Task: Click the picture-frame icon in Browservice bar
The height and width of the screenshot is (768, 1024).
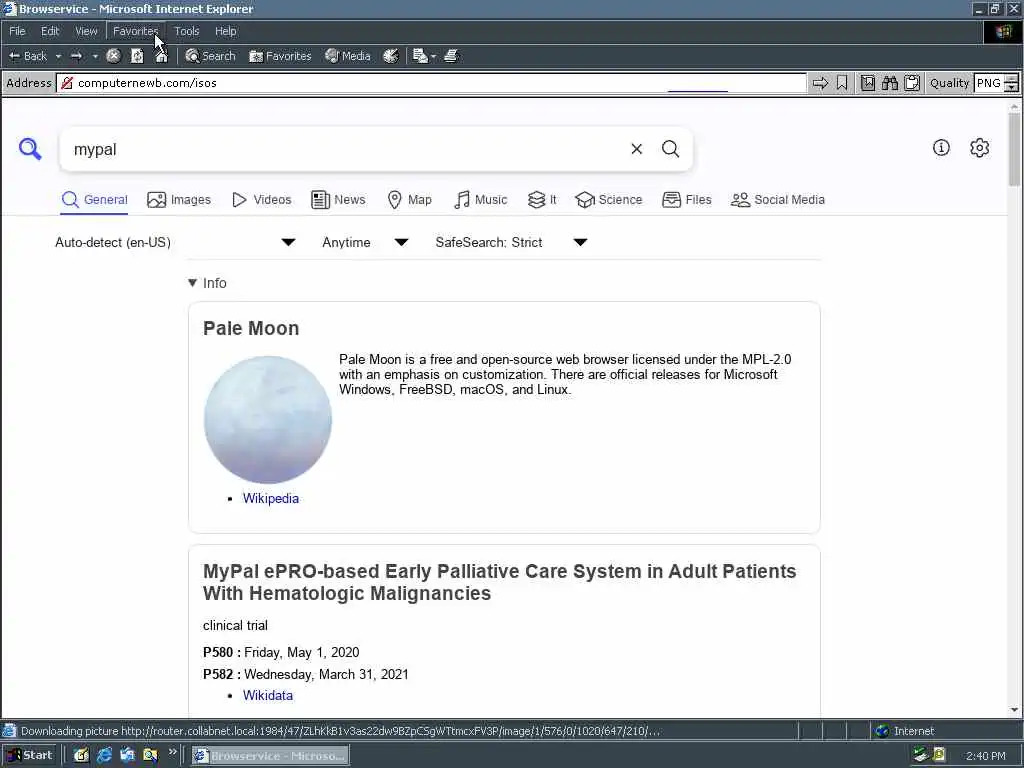Action: pos(868,83)
